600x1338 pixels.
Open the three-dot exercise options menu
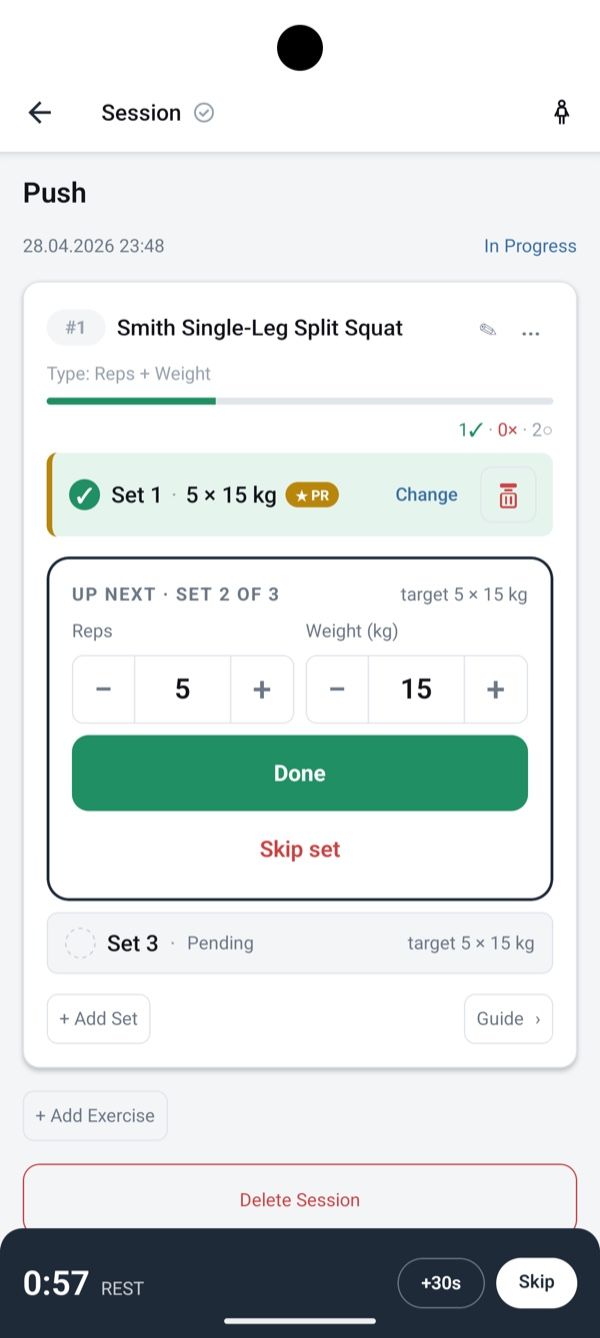click(531, 333)
